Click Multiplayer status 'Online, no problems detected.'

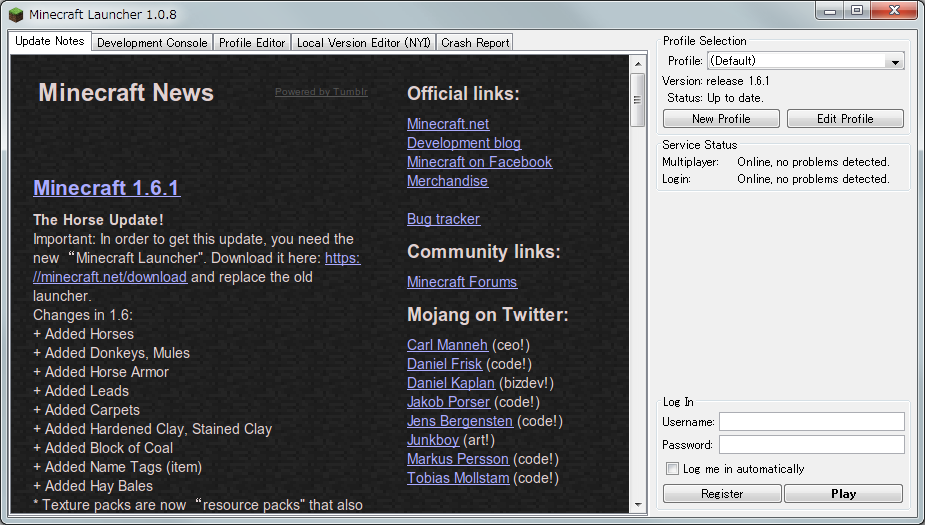point(814,162)
